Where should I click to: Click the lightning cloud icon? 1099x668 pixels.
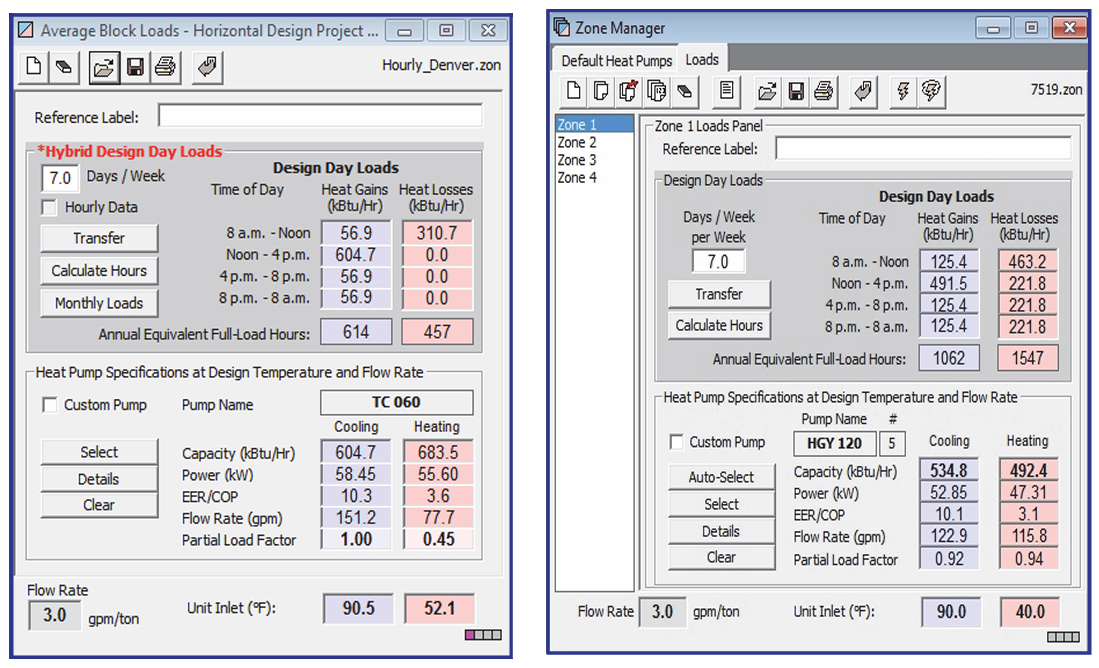tap(931, 91)
